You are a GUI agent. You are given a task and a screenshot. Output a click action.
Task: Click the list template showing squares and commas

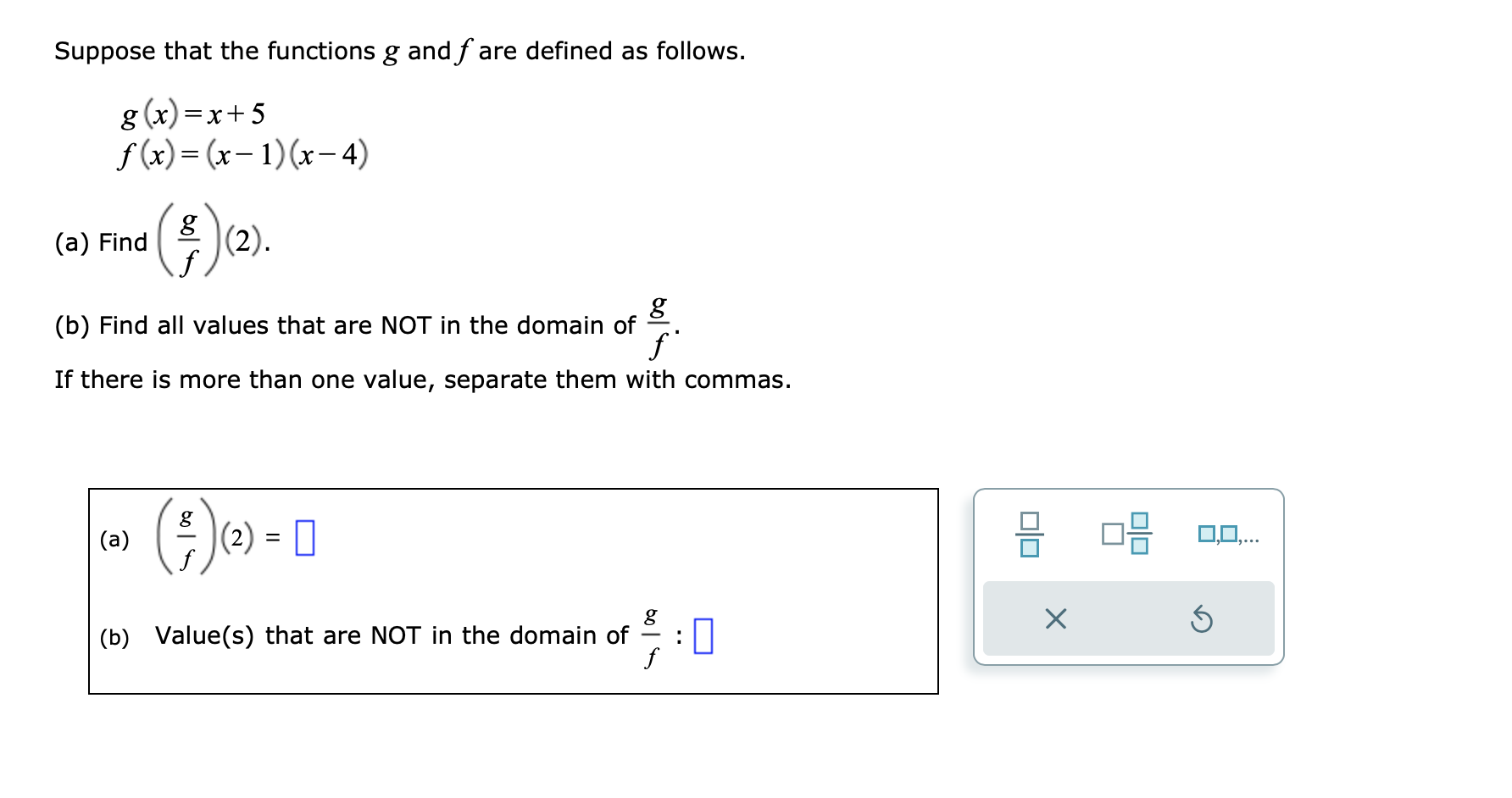click(1228, 534)
